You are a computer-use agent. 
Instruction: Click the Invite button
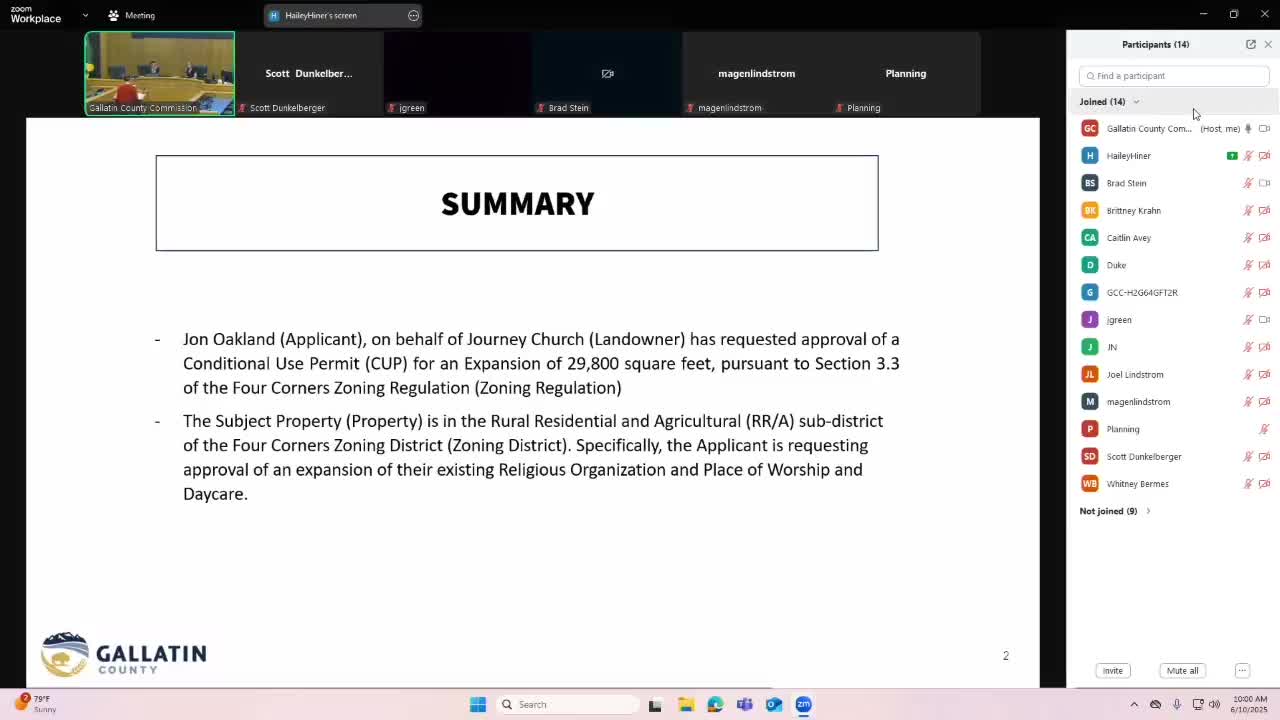[1113, 671]
